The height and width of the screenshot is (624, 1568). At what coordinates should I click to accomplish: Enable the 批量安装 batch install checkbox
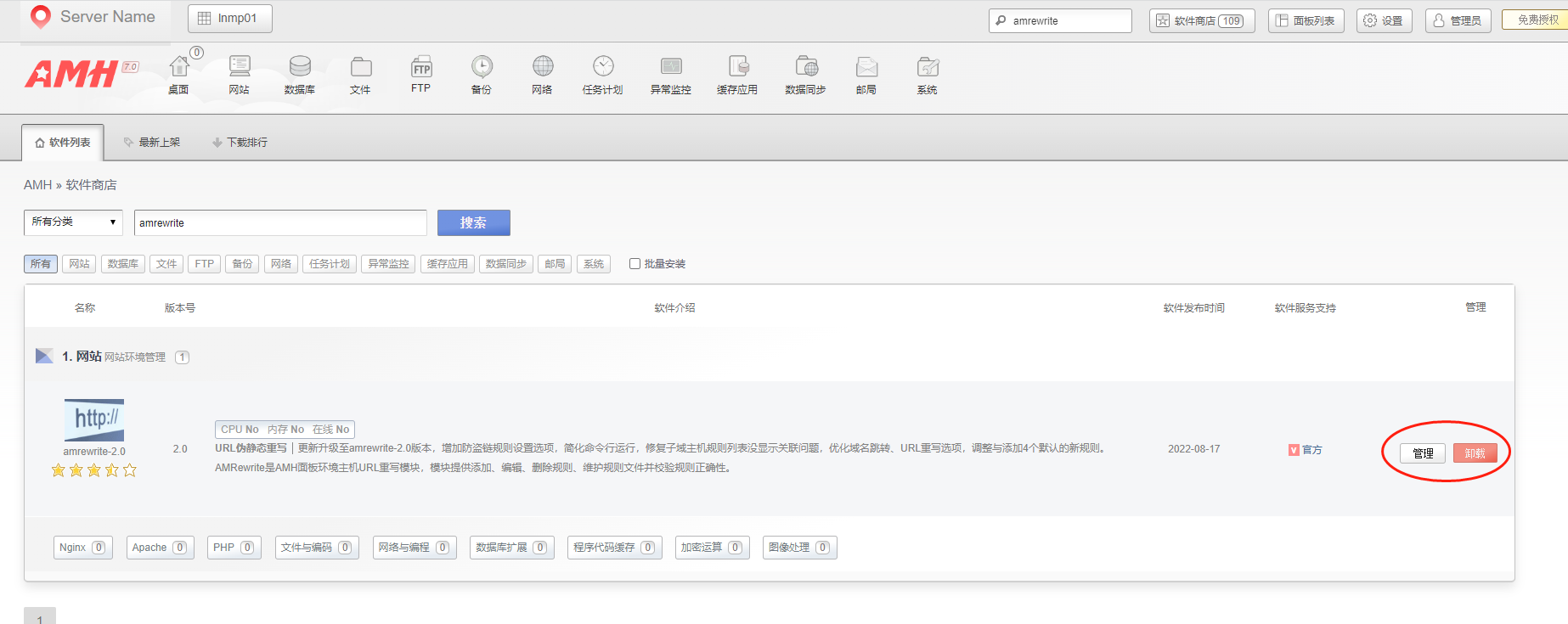[635, 264]
